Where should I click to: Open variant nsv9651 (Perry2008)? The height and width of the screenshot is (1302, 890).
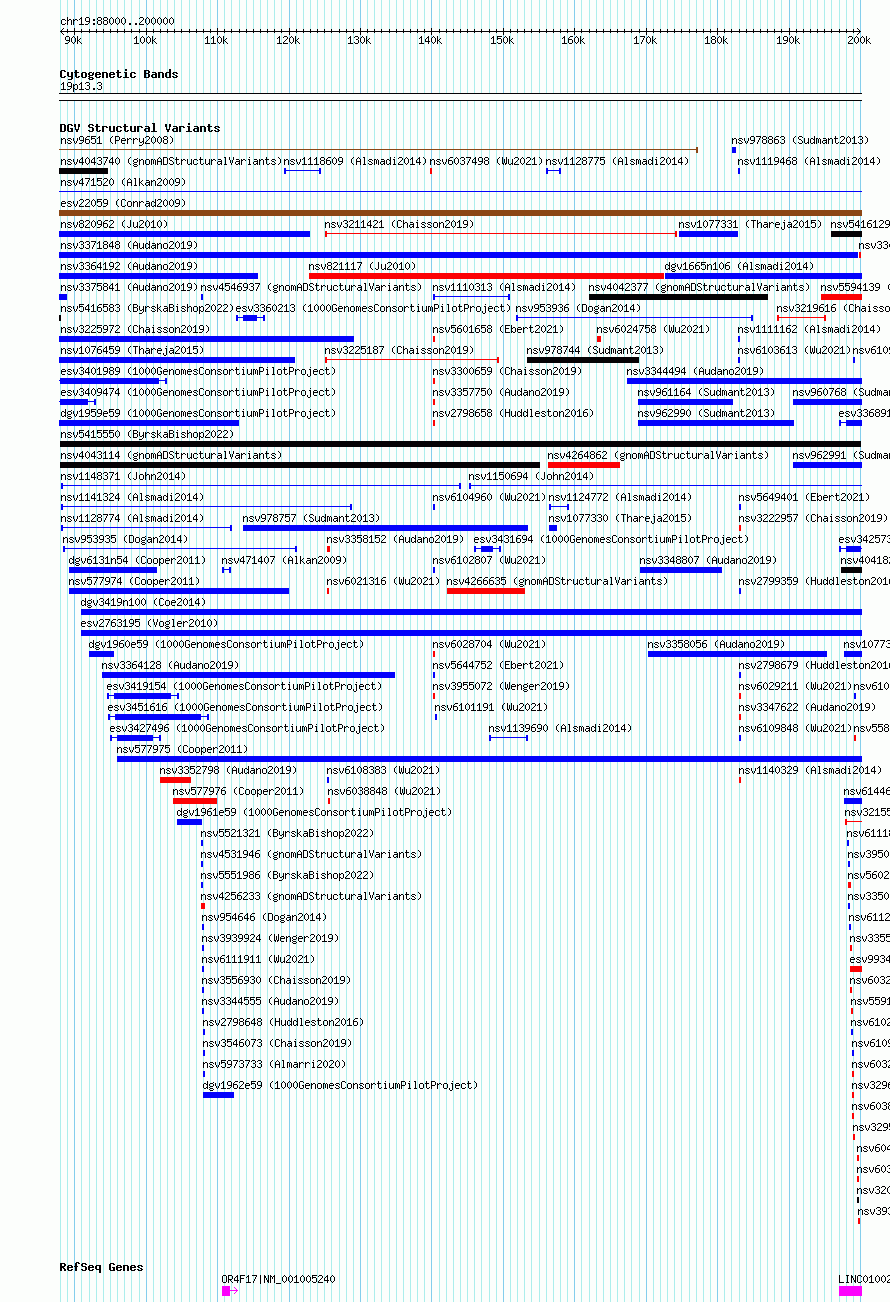(x=117, y=141)
